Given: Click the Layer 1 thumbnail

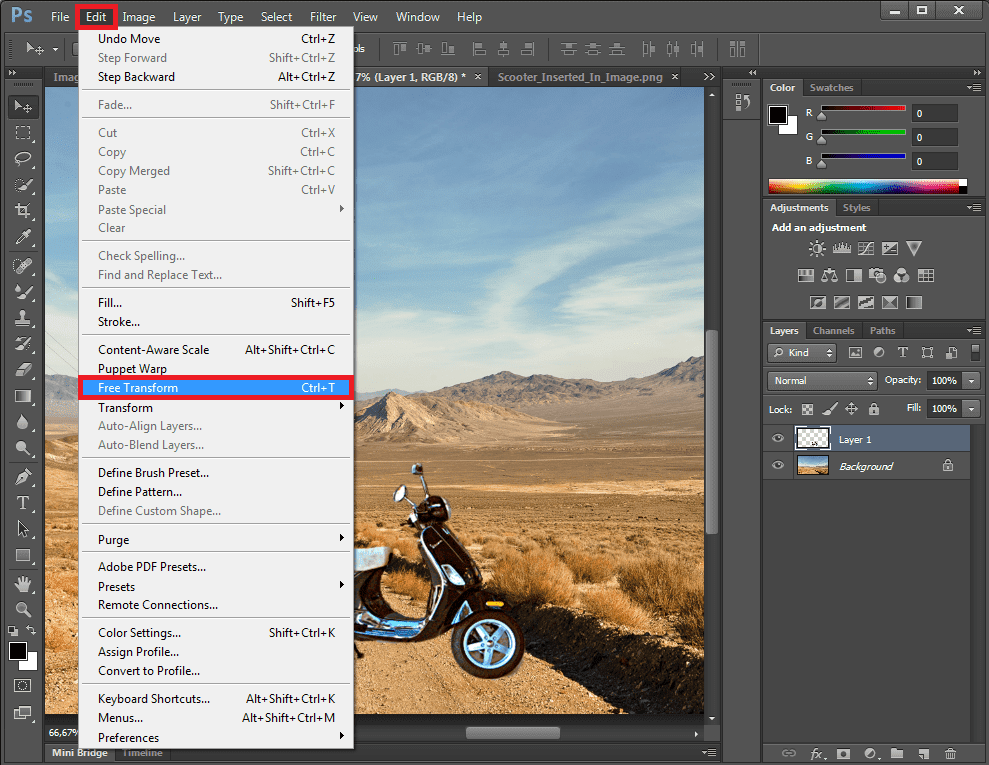Looking at the screenshot, I should [812, 438].
